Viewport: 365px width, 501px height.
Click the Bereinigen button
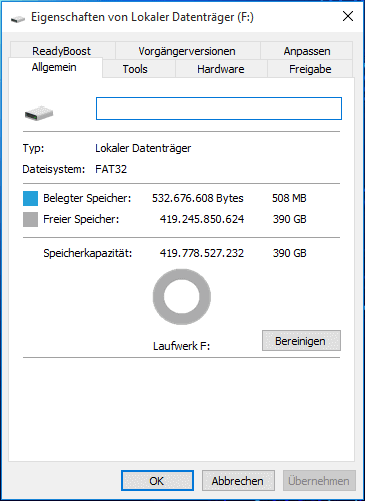click(x=301, y=341)
